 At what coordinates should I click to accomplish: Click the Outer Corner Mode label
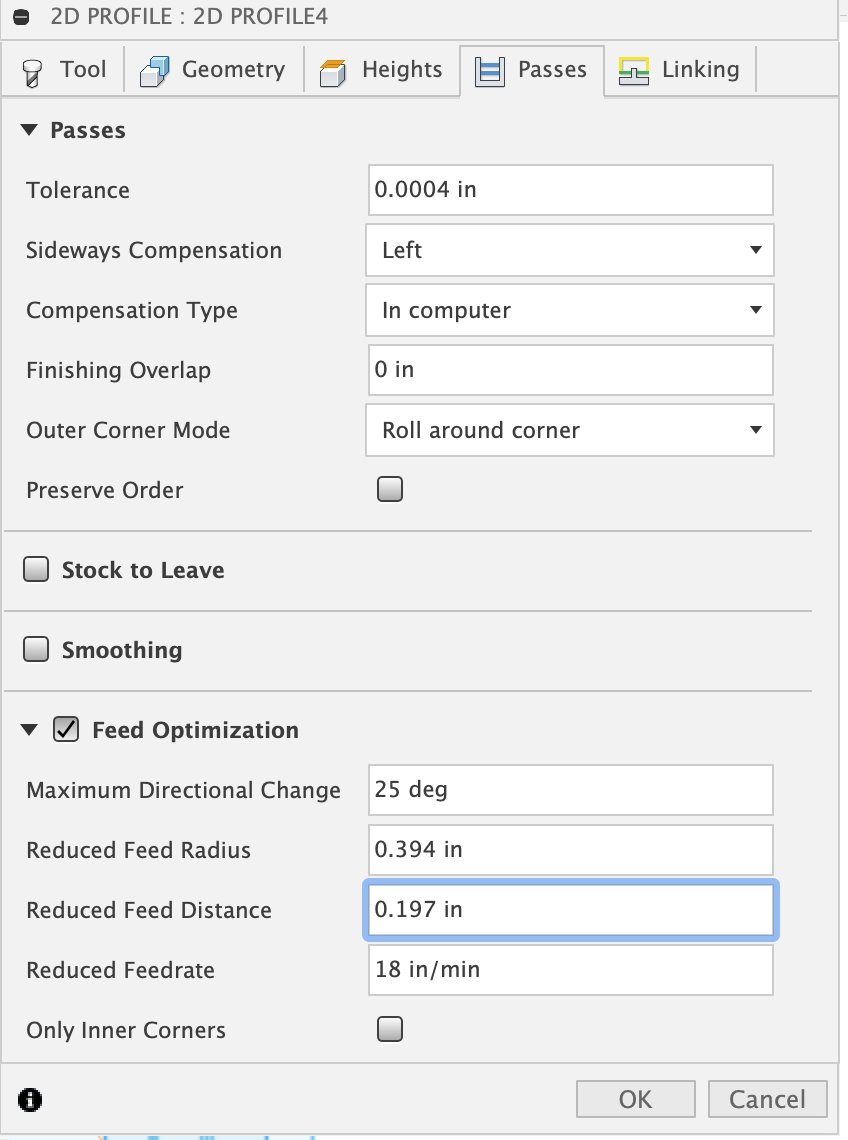click(x=128, y=430)
